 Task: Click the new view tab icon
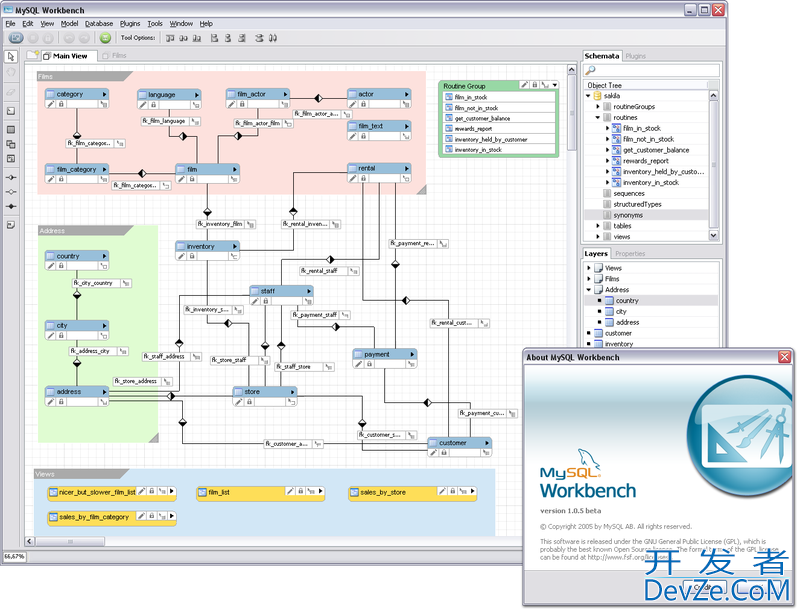point(33,55)
